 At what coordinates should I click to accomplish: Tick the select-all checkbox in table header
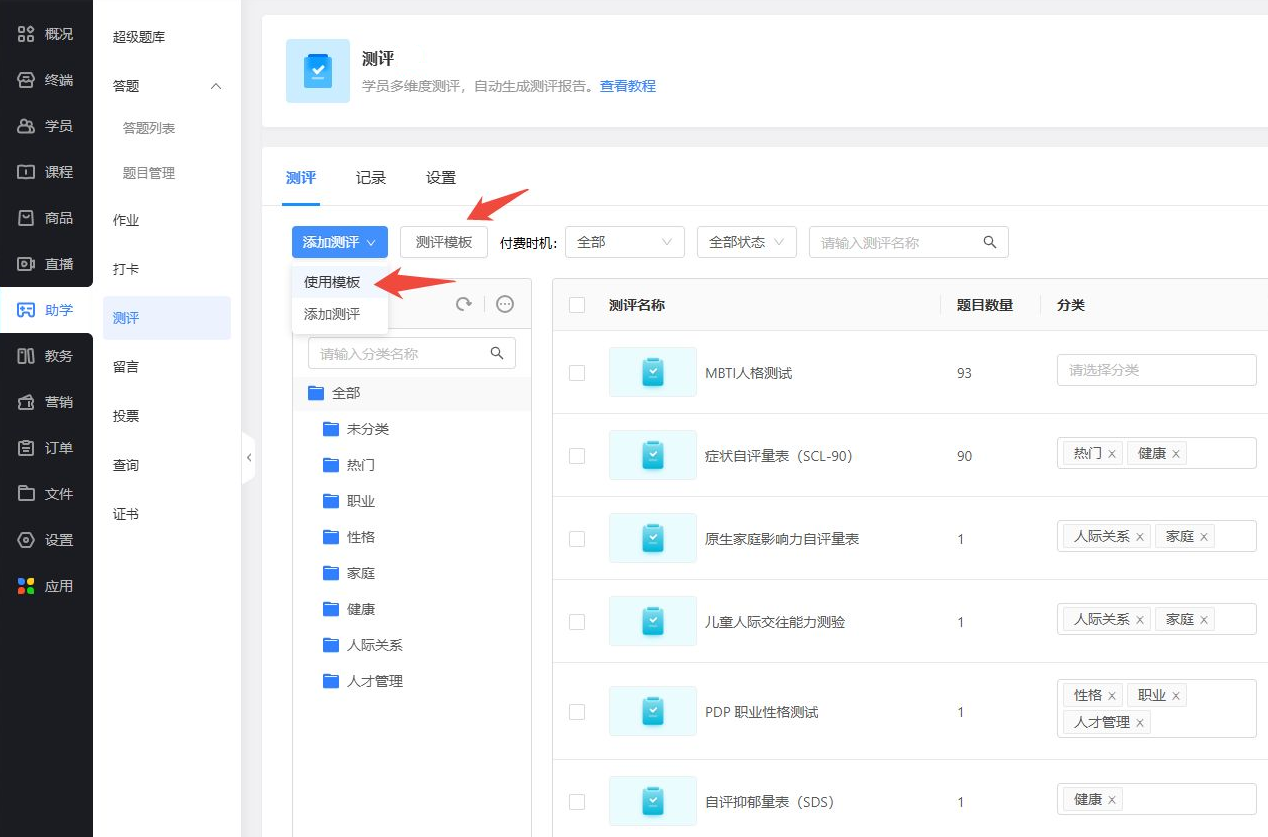[x=577, y=305]
